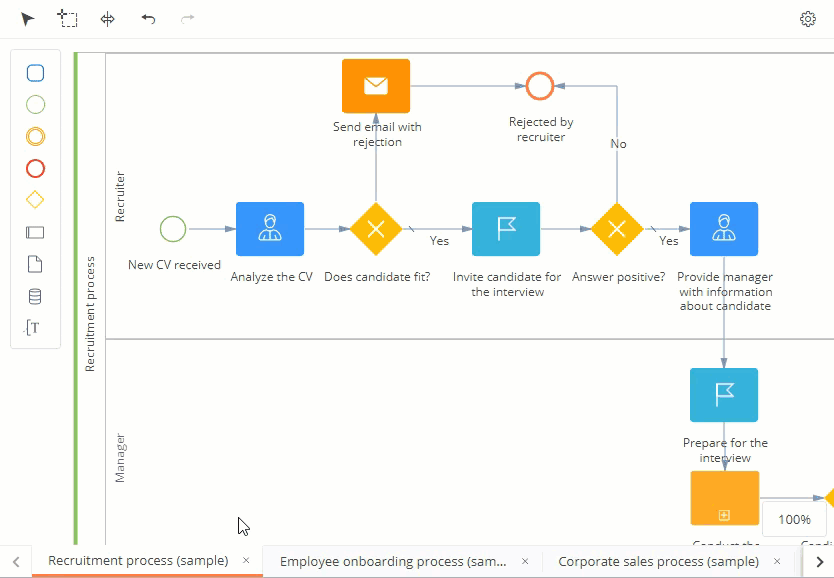834x578 pixels.
Task: Select the Rejected by recruiter end event
Action: (x=540, y=86)
